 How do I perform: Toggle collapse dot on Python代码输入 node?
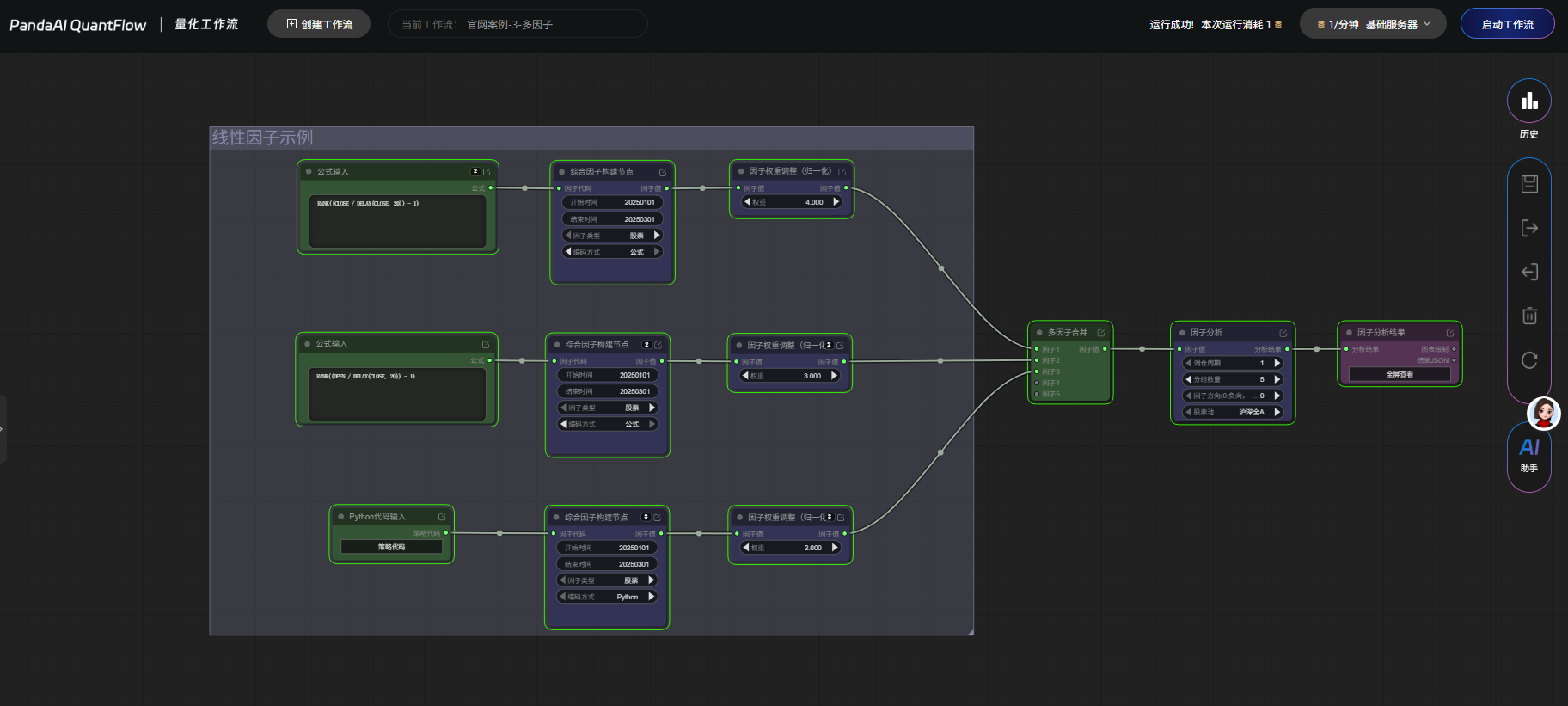point(341,517)
